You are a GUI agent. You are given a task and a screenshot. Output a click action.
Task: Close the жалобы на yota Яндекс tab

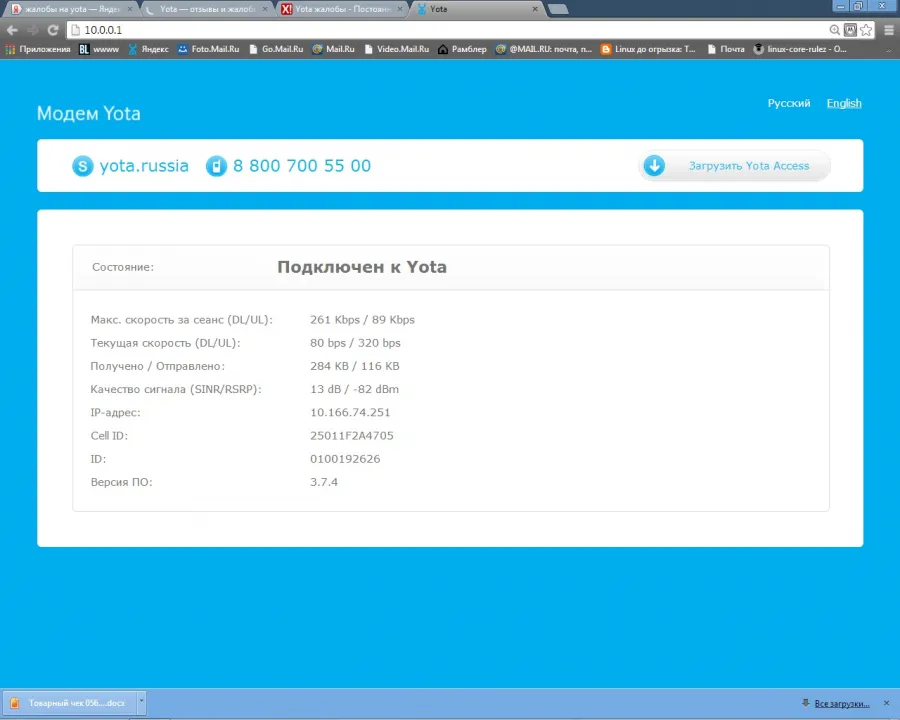[130, 9]
